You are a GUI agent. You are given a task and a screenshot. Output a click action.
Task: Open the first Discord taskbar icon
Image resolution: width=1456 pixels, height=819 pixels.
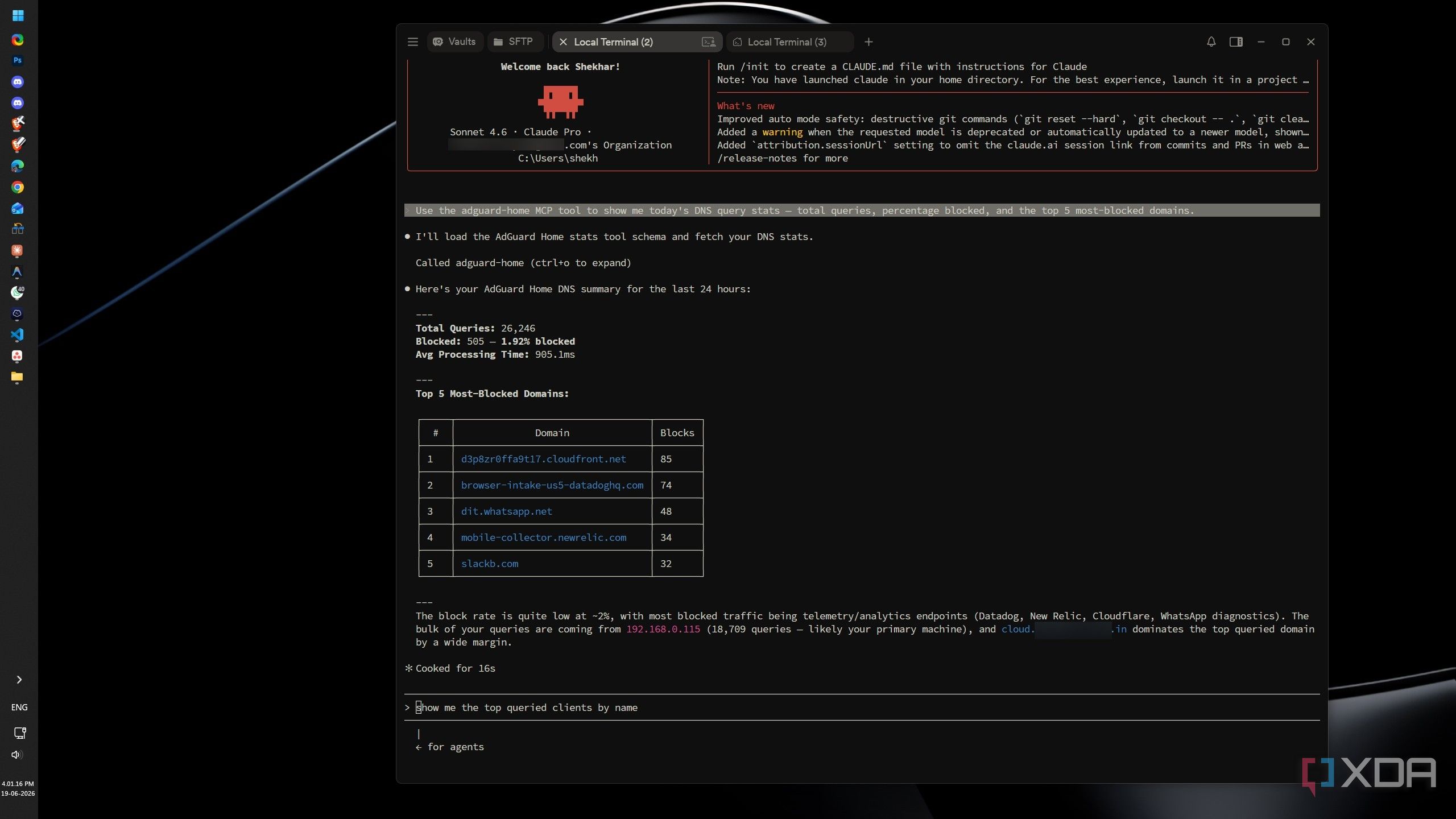pyautogui.click(x=18, y=82)
